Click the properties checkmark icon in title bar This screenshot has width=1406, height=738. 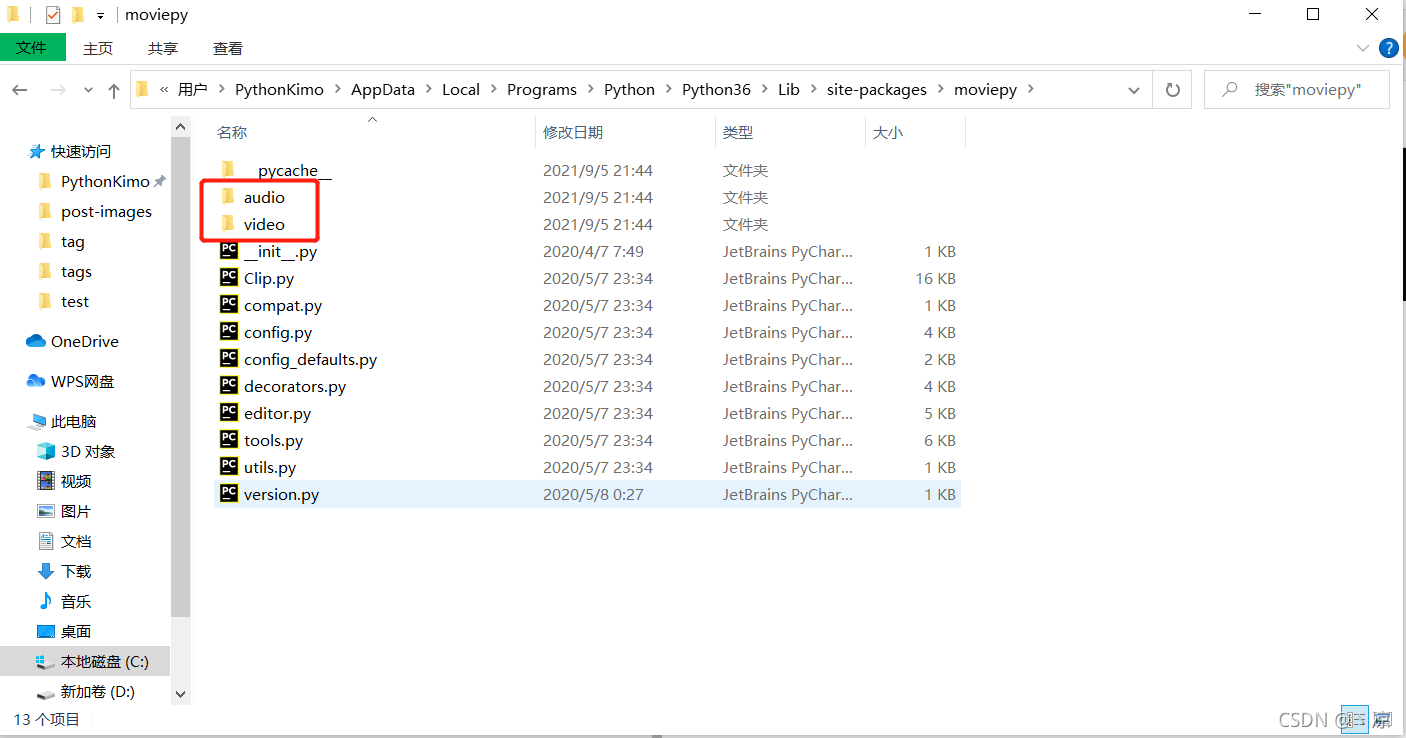click(x=53, y=15)
